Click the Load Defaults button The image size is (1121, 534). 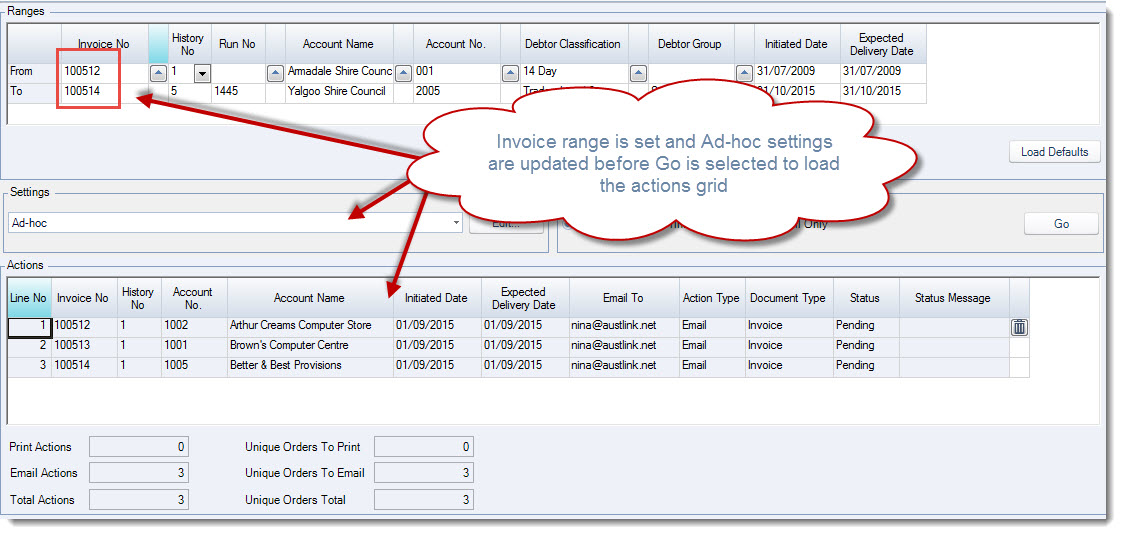pos(1055,152)
